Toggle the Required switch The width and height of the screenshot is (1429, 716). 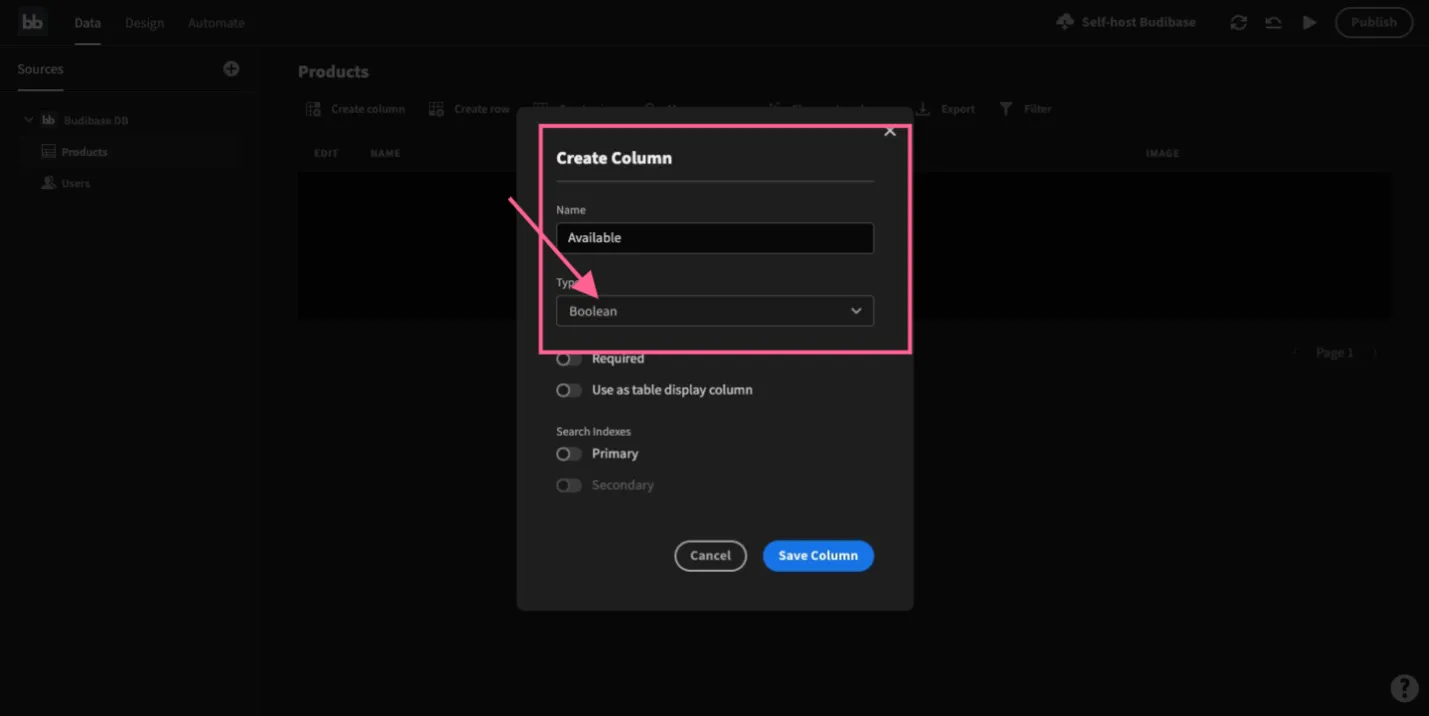569,359
